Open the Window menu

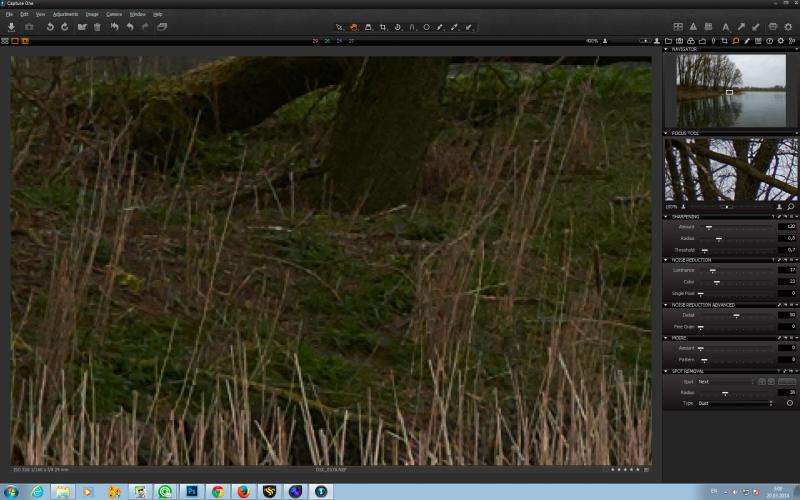pyautogui.click(x=137, y=14)
